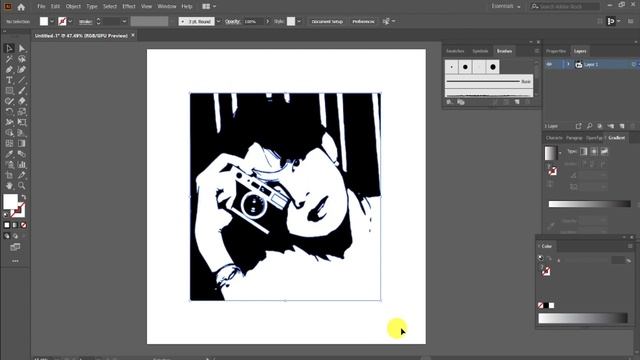Screen dimensions: 640x360
Task: Open the Effect menu
Action: click(x=129, y=7)
